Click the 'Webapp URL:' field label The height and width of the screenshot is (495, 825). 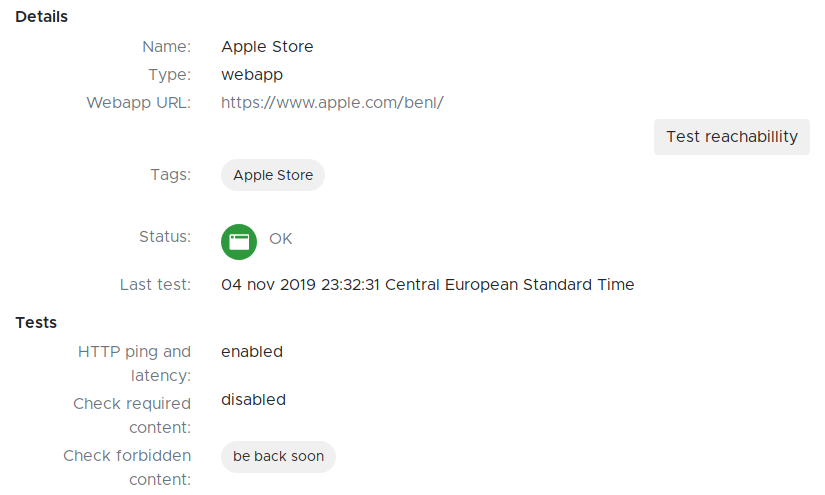point(138,102)
